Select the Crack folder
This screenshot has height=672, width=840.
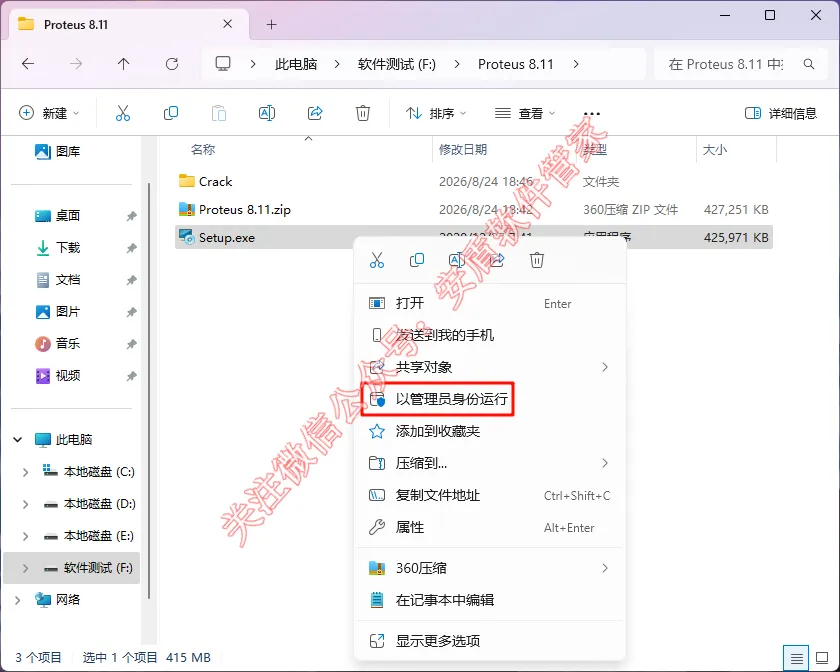[474, 182]
